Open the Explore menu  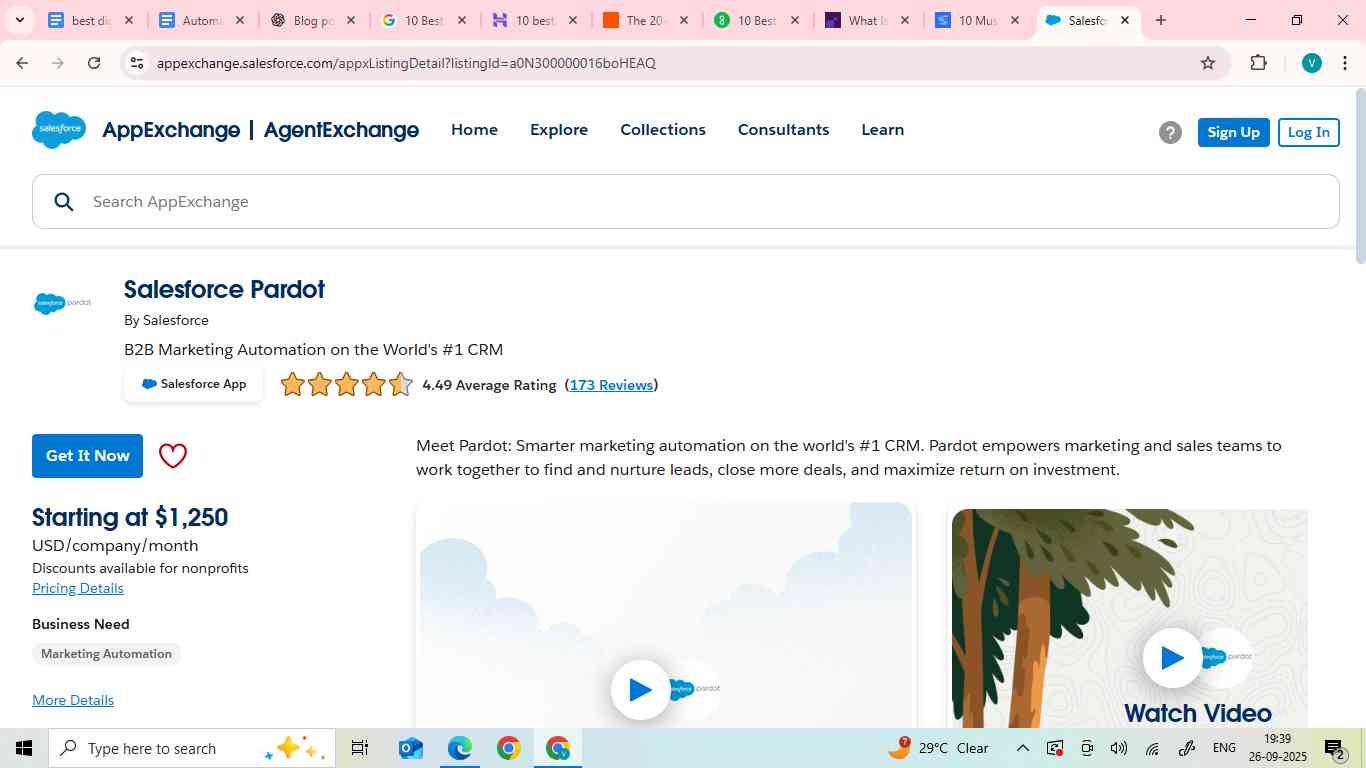click(558, 130)
